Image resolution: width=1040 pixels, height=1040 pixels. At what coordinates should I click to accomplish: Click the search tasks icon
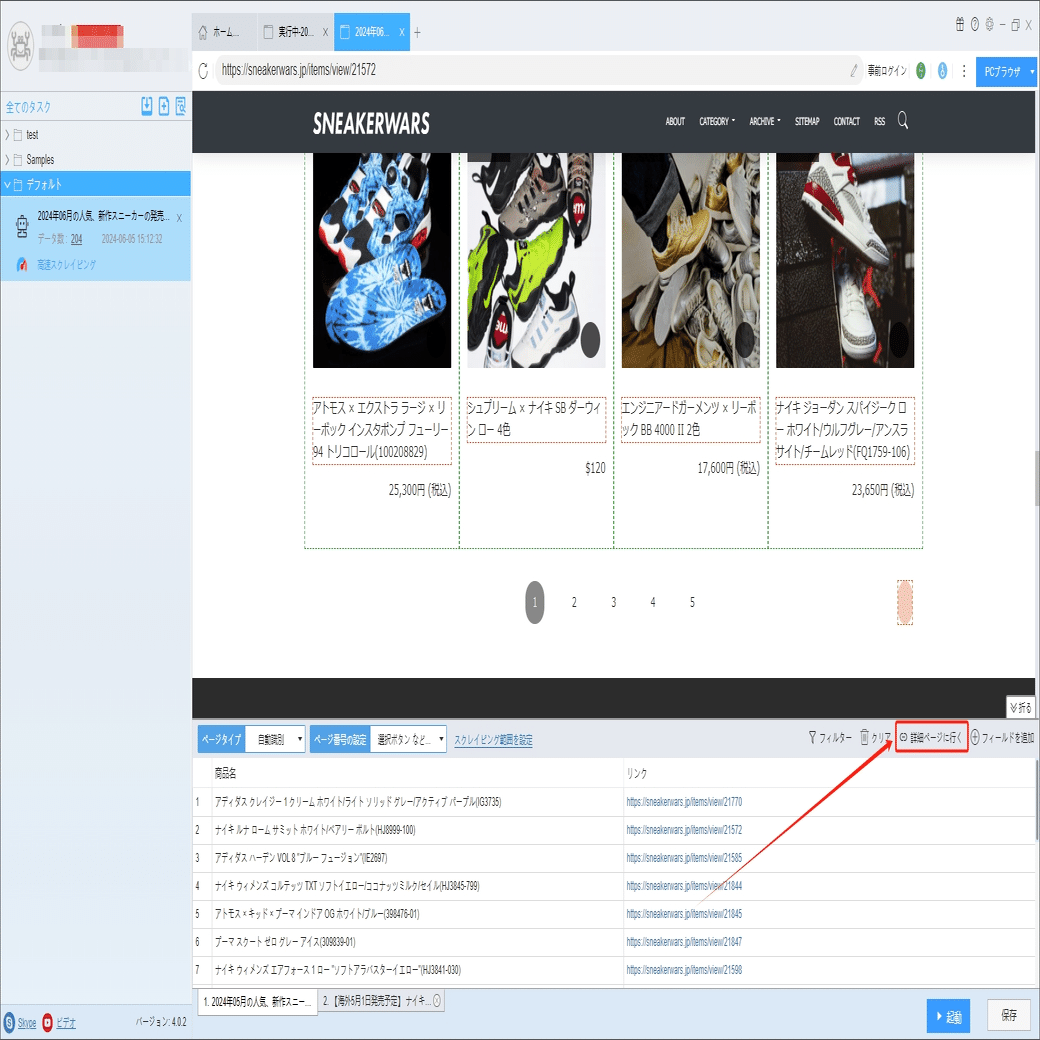tap(180, 106)
